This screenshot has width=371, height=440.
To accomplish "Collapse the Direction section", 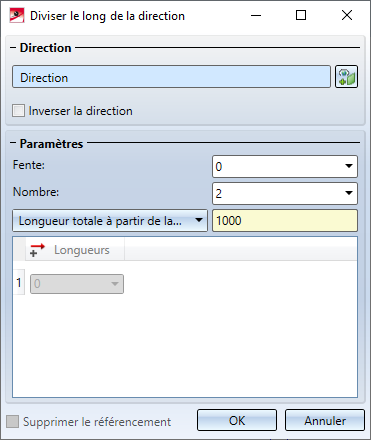I will pyautogui.click(x=13, y=48).
